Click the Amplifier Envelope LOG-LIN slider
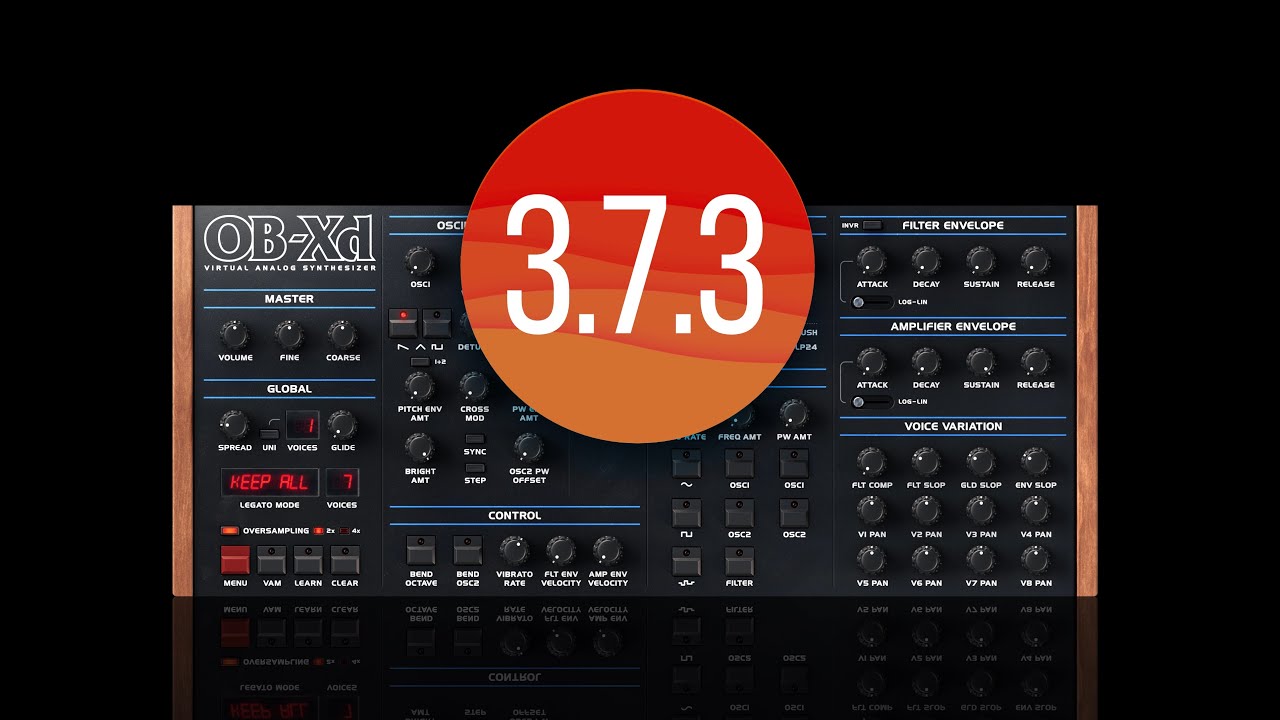 tap(872, 402)
